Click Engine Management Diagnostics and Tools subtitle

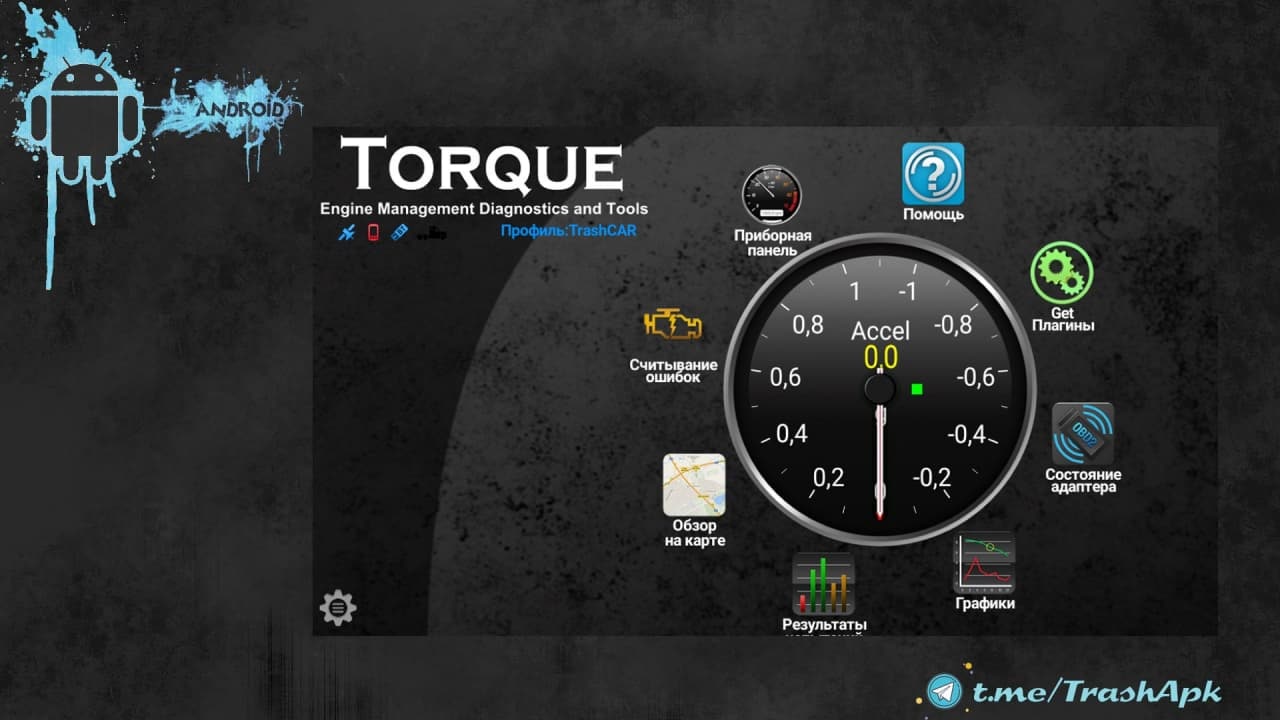484,209
